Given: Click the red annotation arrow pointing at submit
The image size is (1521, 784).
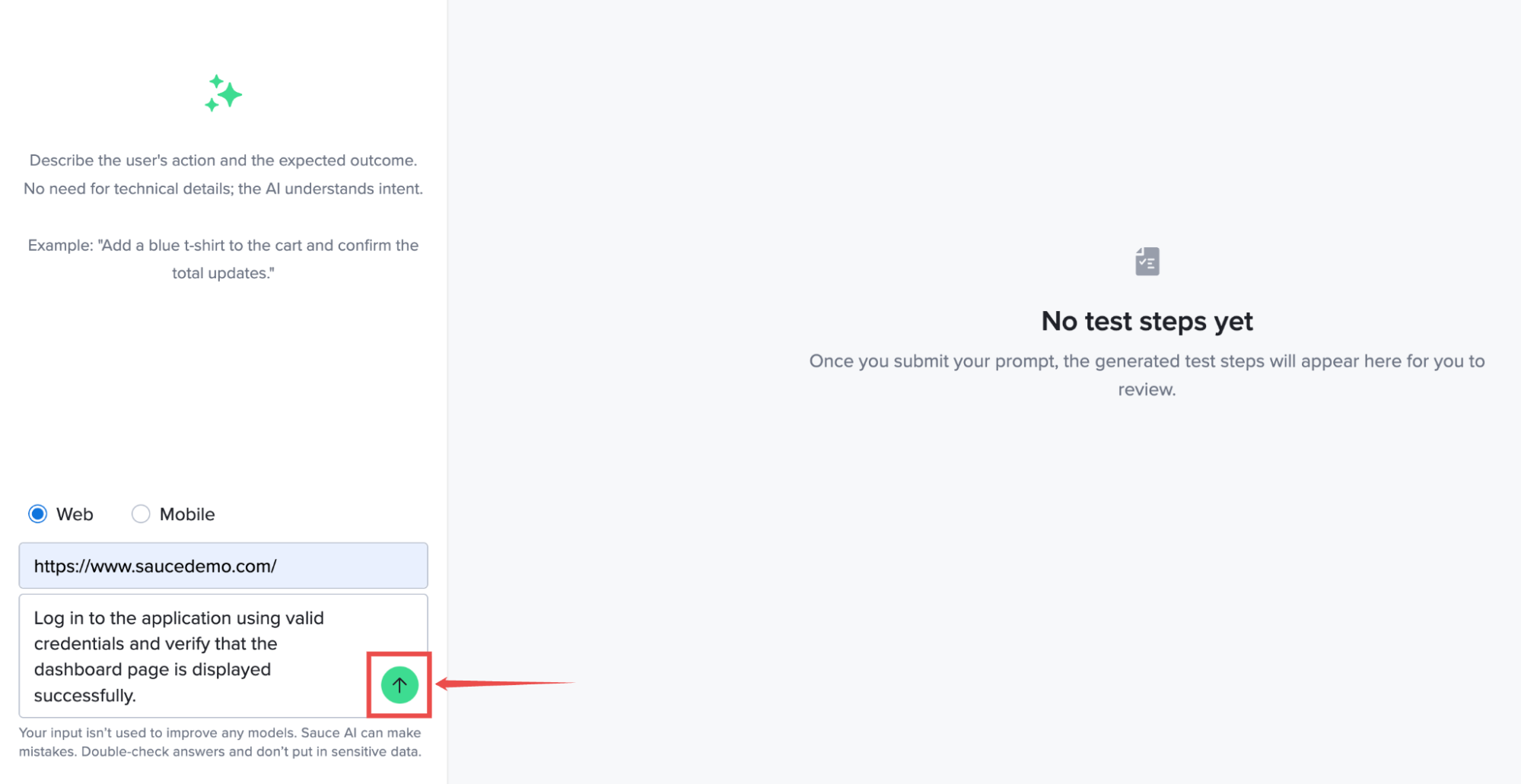Looking at the screenshot, I should click(506, 684).
